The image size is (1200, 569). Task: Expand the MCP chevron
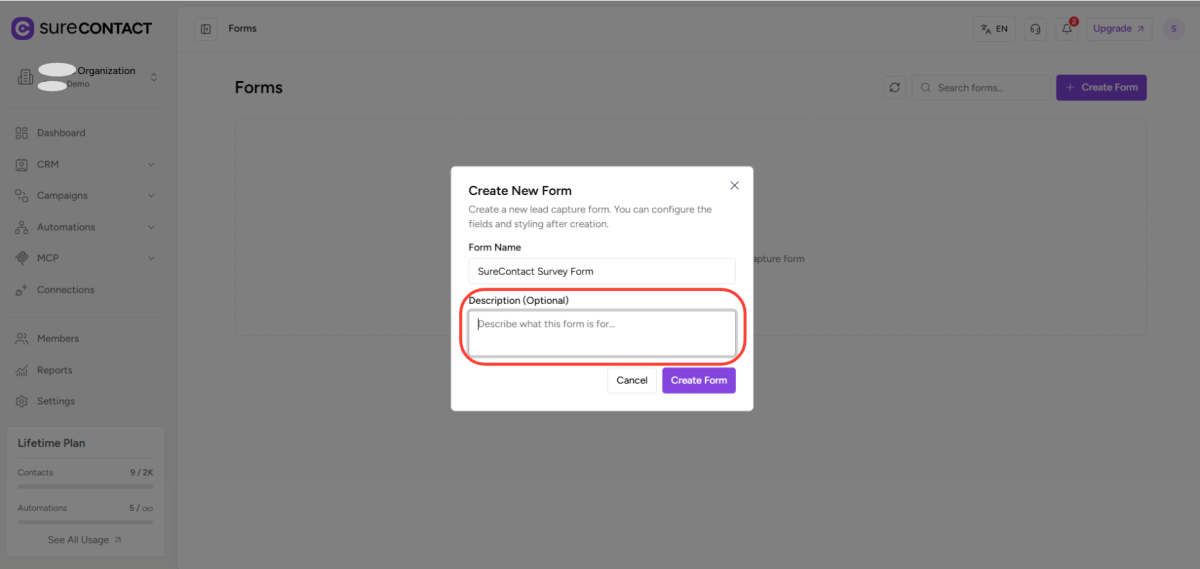pos(151,258)
